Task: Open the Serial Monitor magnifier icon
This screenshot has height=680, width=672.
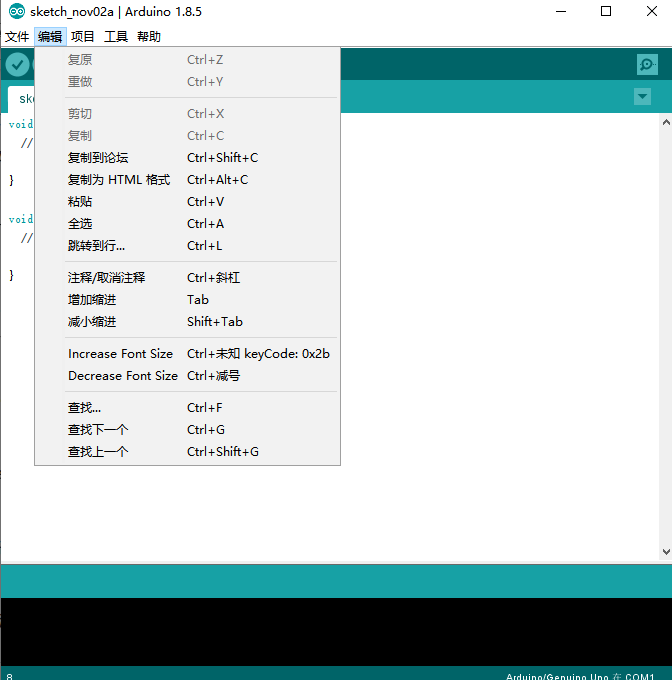Action: coord(647,65)
